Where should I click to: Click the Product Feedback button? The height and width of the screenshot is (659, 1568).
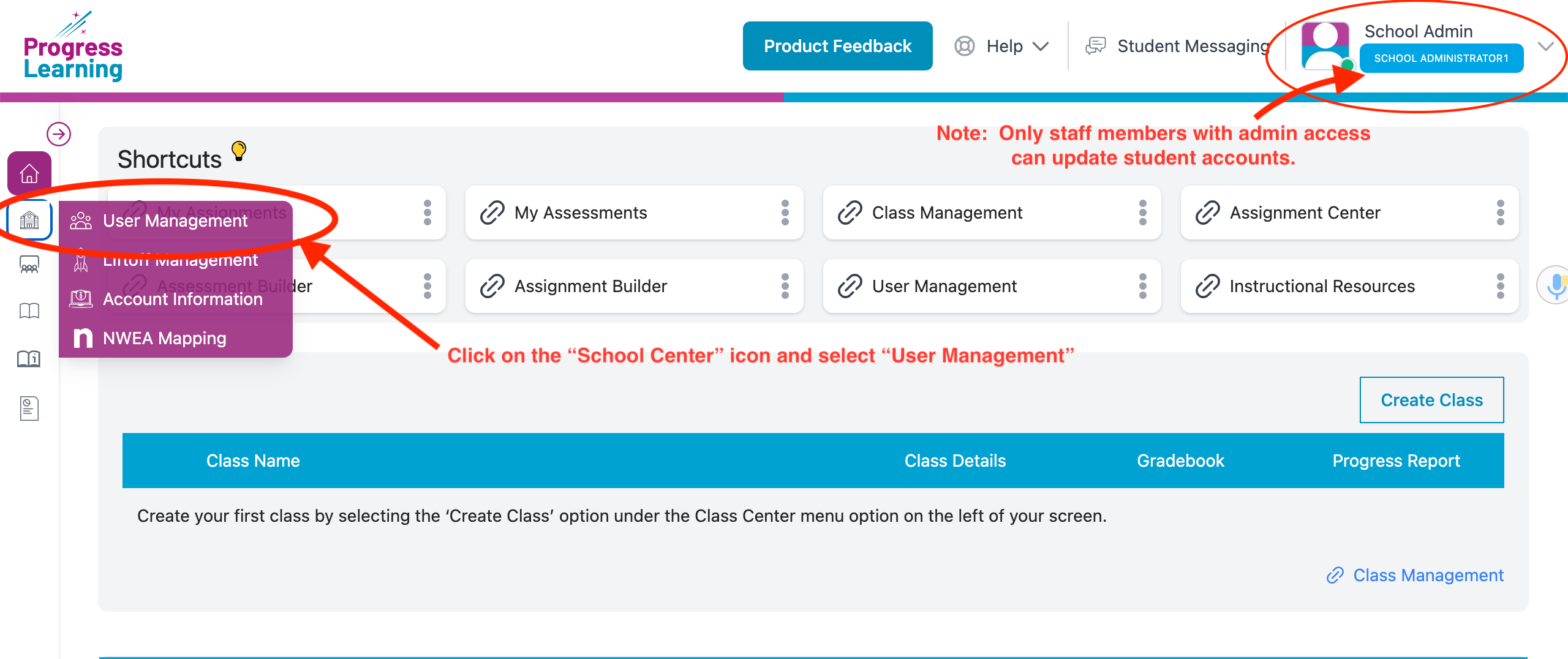click(837, 46)
